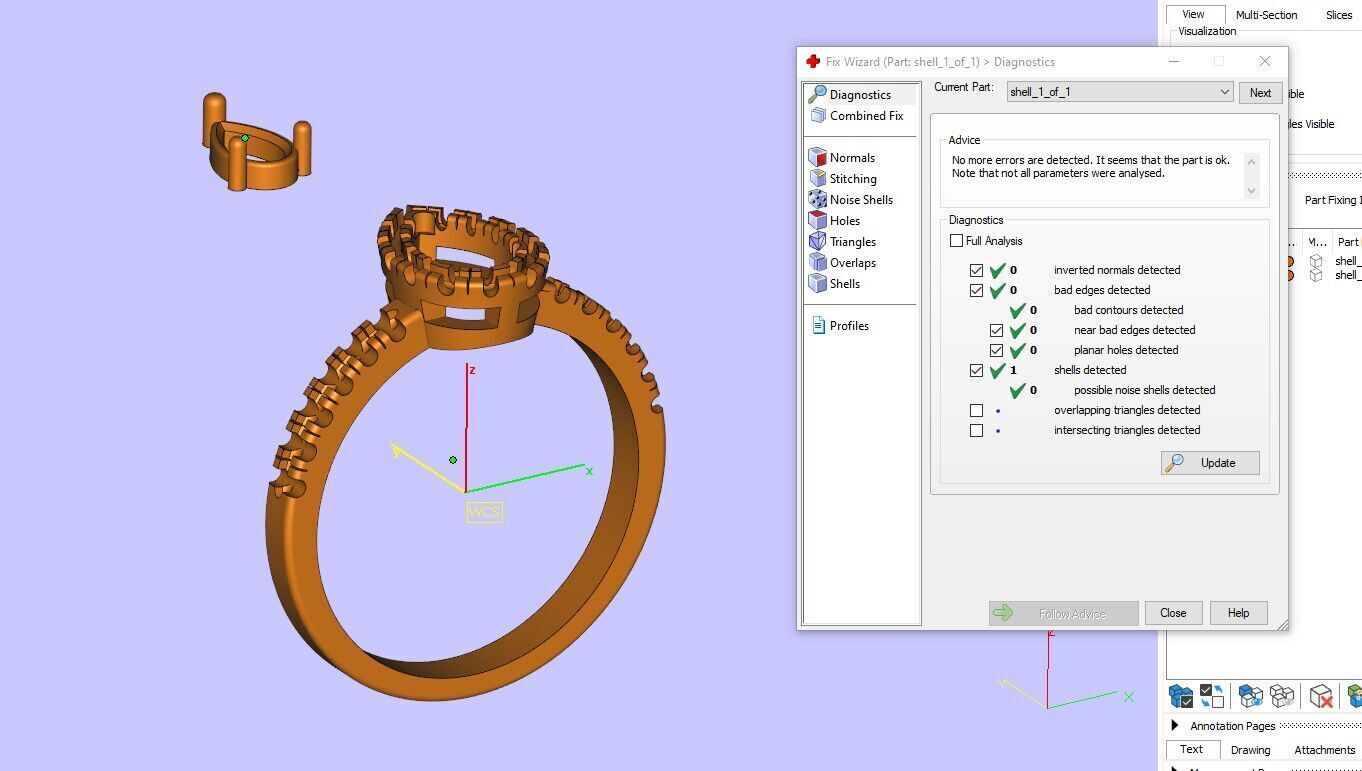Expand the Annotation Pages section
Screen dimensions: 1362x771
coord(1175,726)
